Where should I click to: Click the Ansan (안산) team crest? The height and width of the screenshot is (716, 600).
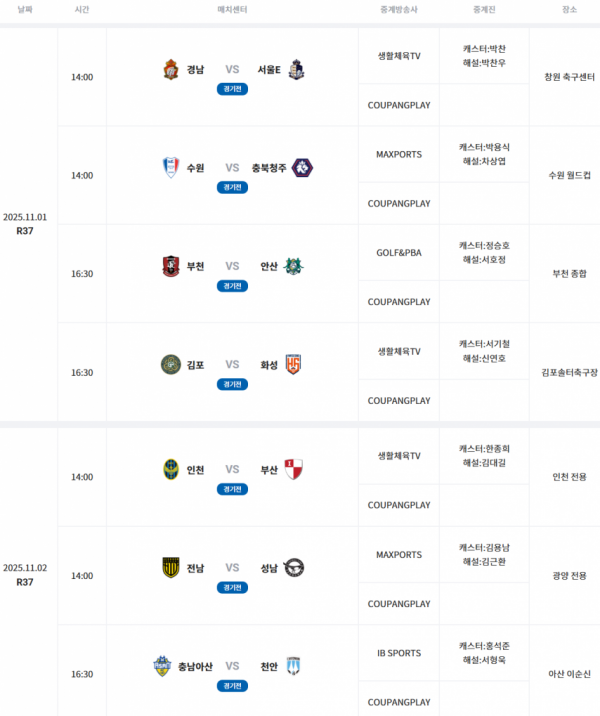click(293, 266)
